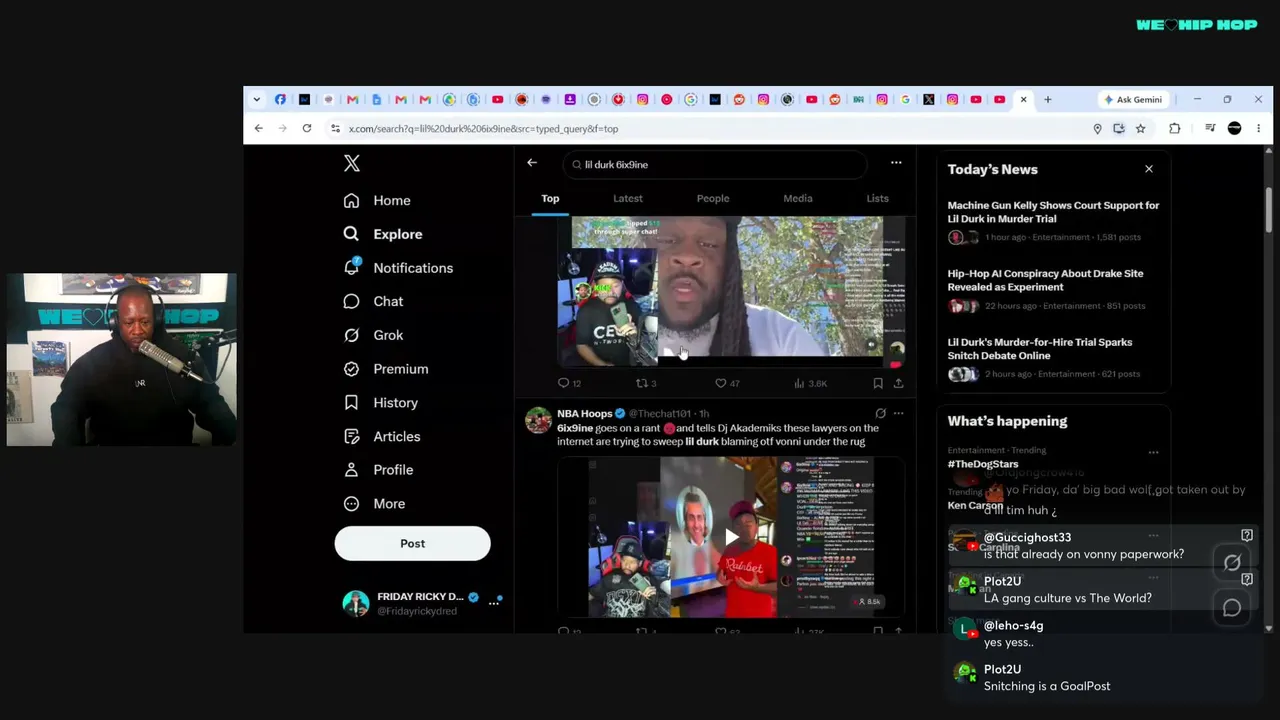
Task: Select the Top search tab
Action: [x=550, y=198]
